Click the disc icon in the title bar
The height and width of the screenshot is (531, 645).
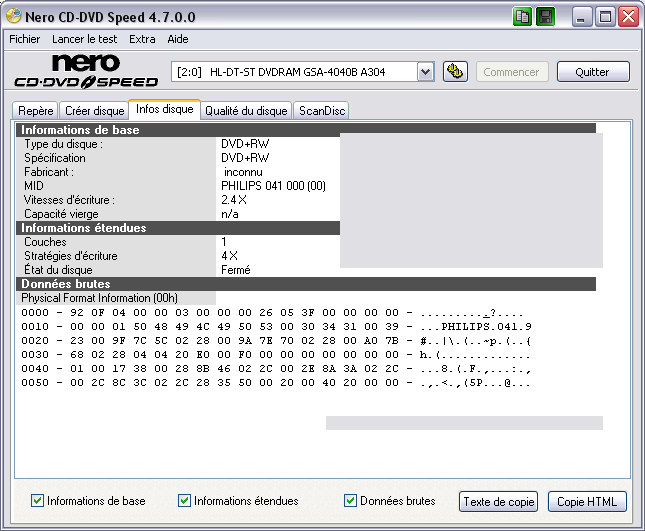coord(14,17)
